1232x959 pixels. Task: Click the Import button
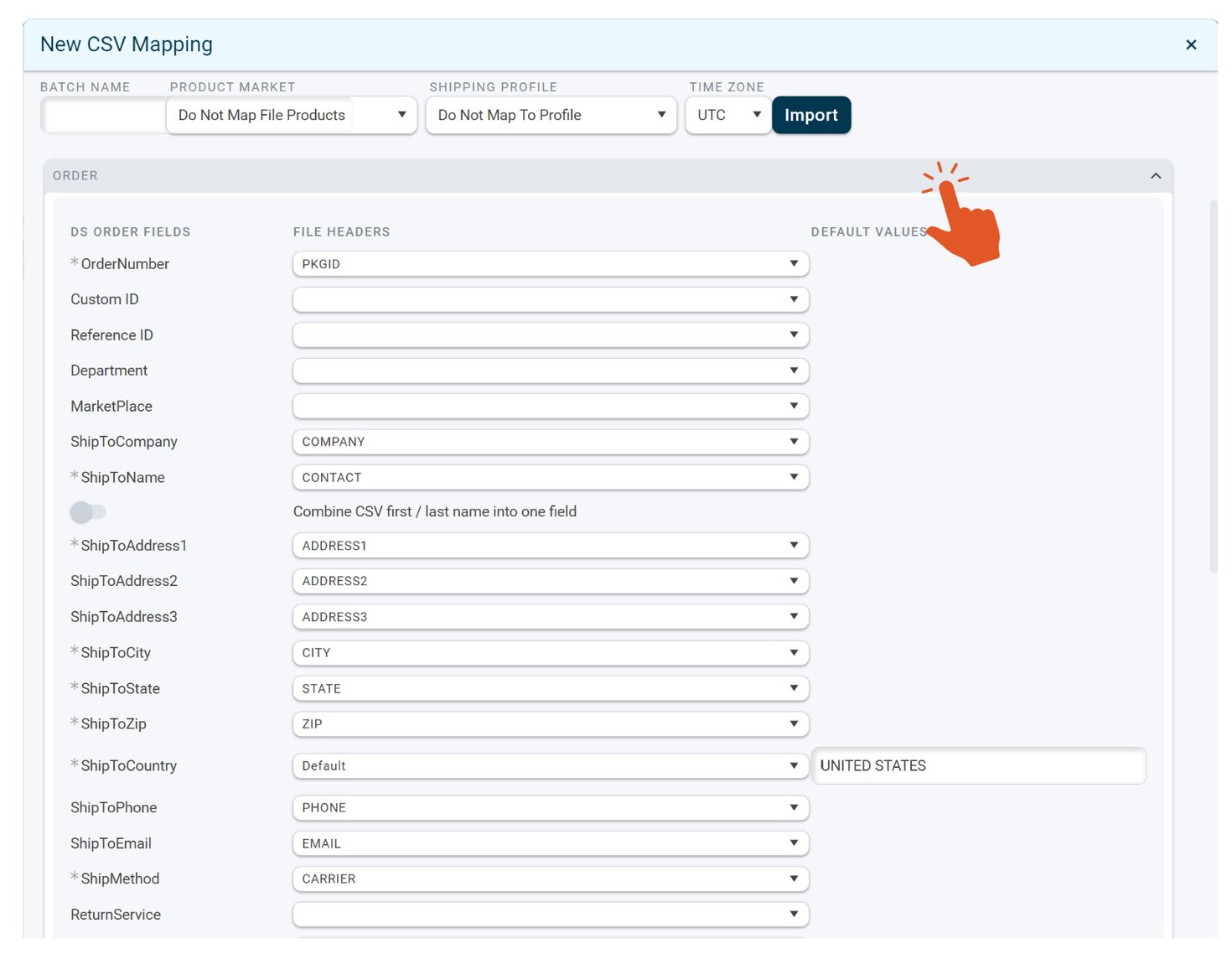810,115
